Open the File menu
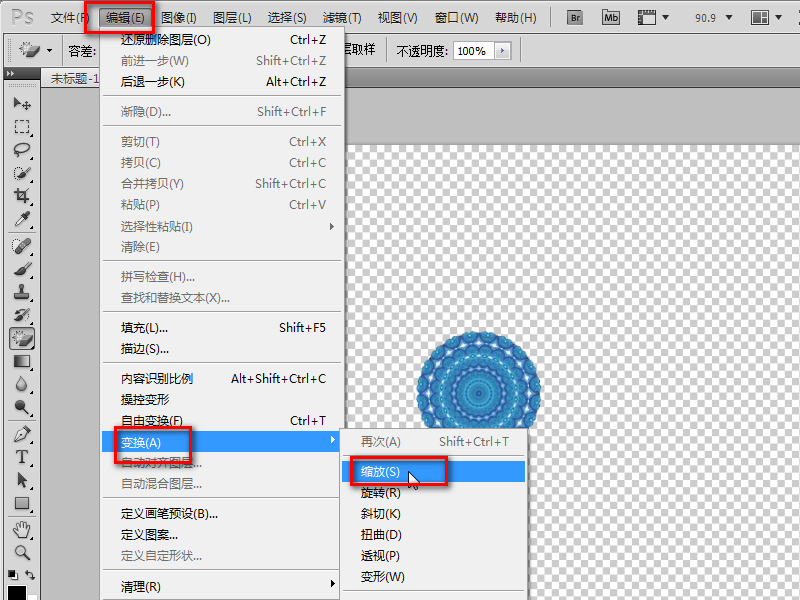This screenshot has height=600, width=800. (70, 18)
